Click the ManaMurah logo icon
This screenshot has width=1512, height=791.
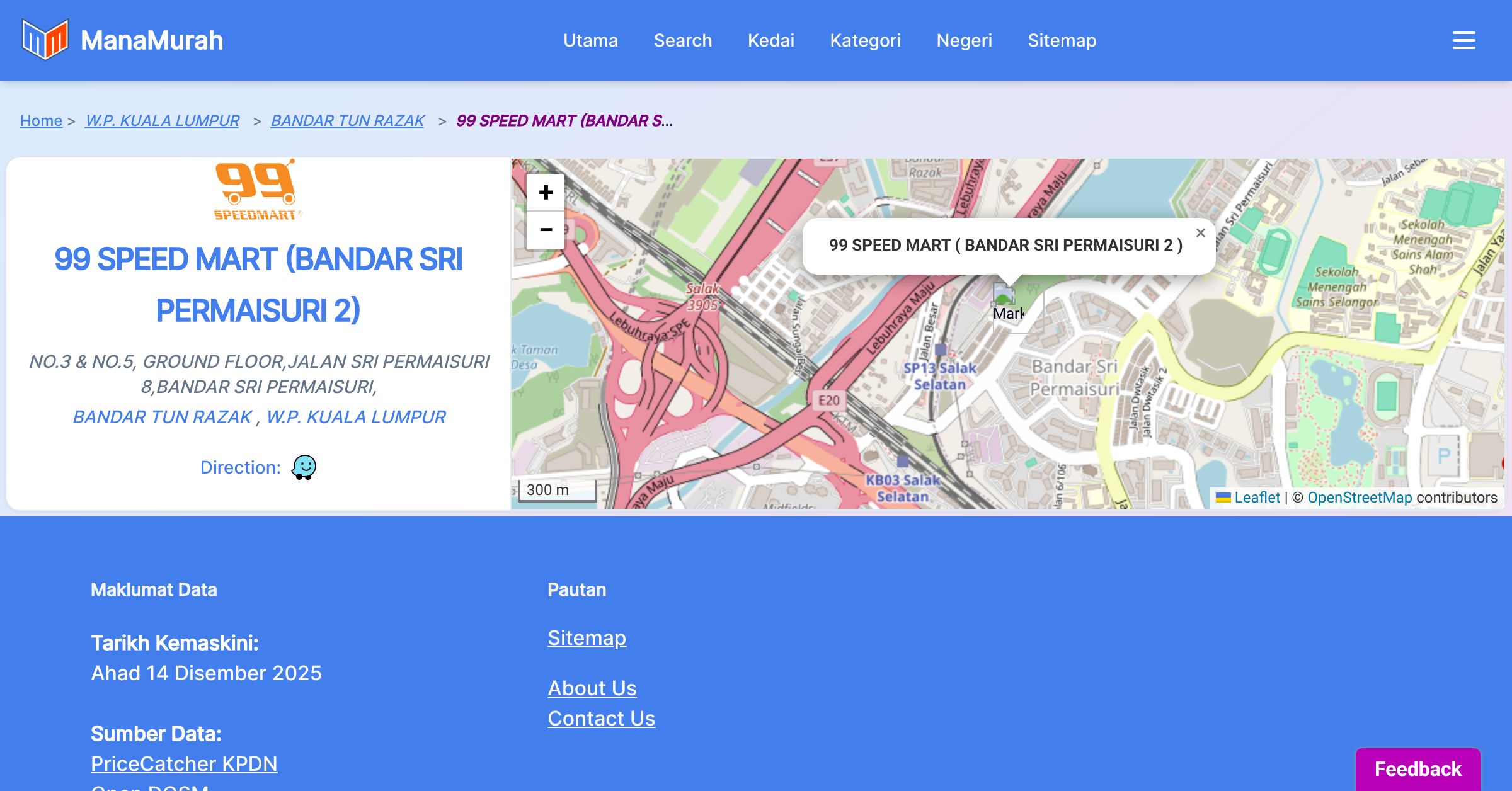[x=45, y=40]
